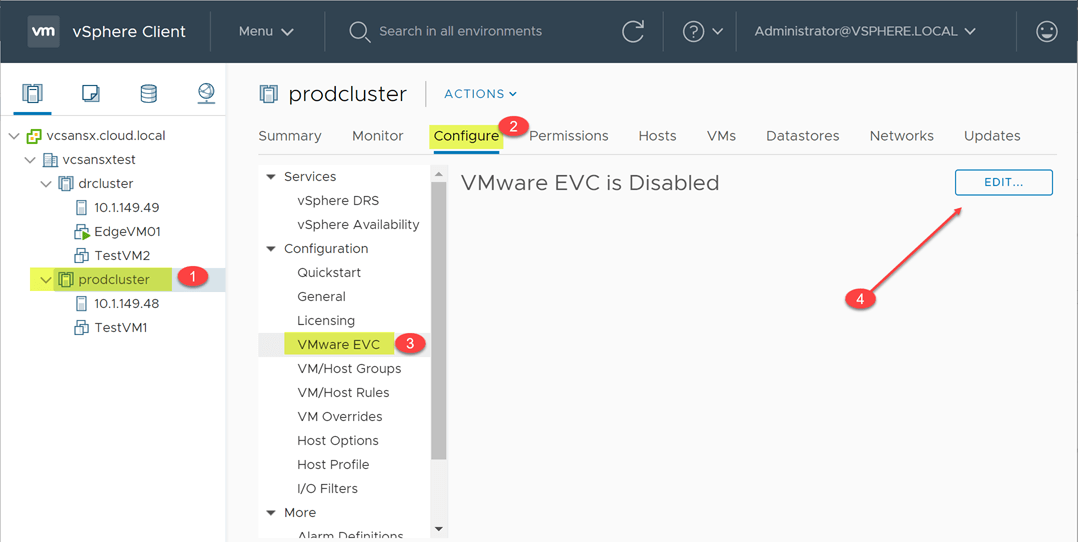Switch to the Summary tab
The height and width of the screenshot is (542, 1078).
[x=289, y=136]
